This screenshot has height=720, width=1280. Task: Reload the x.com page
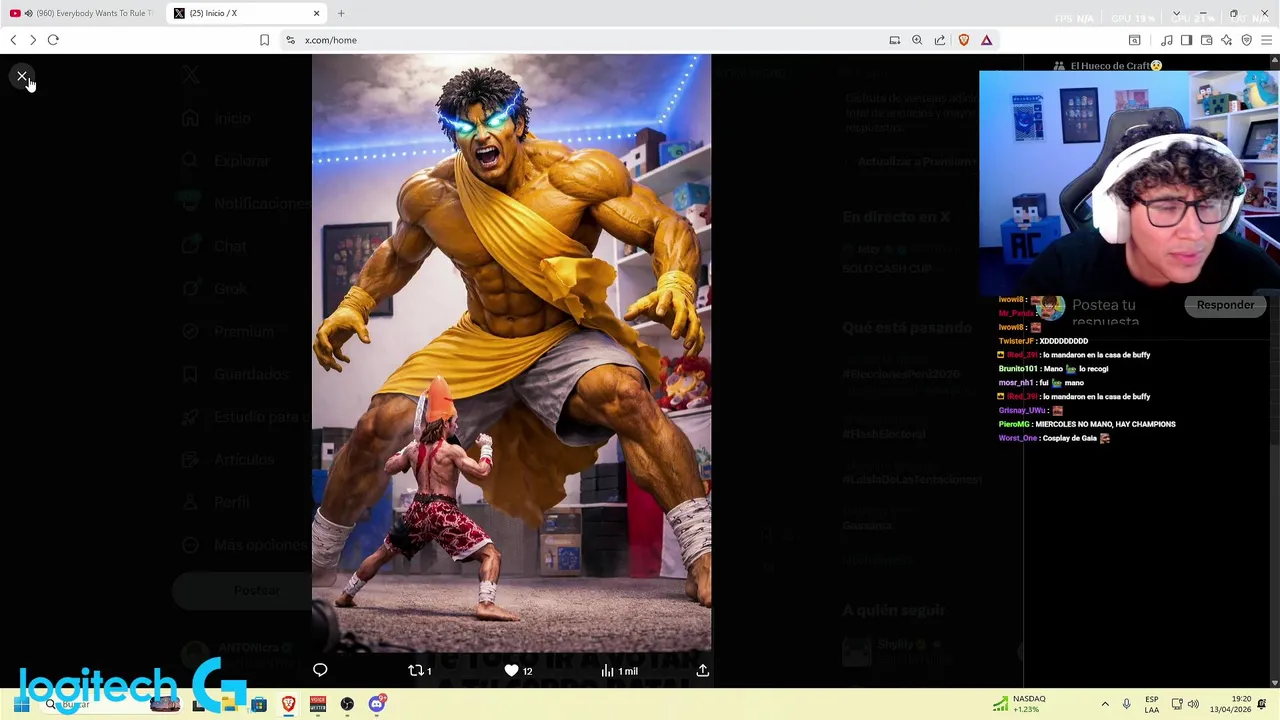pos(53,40)
